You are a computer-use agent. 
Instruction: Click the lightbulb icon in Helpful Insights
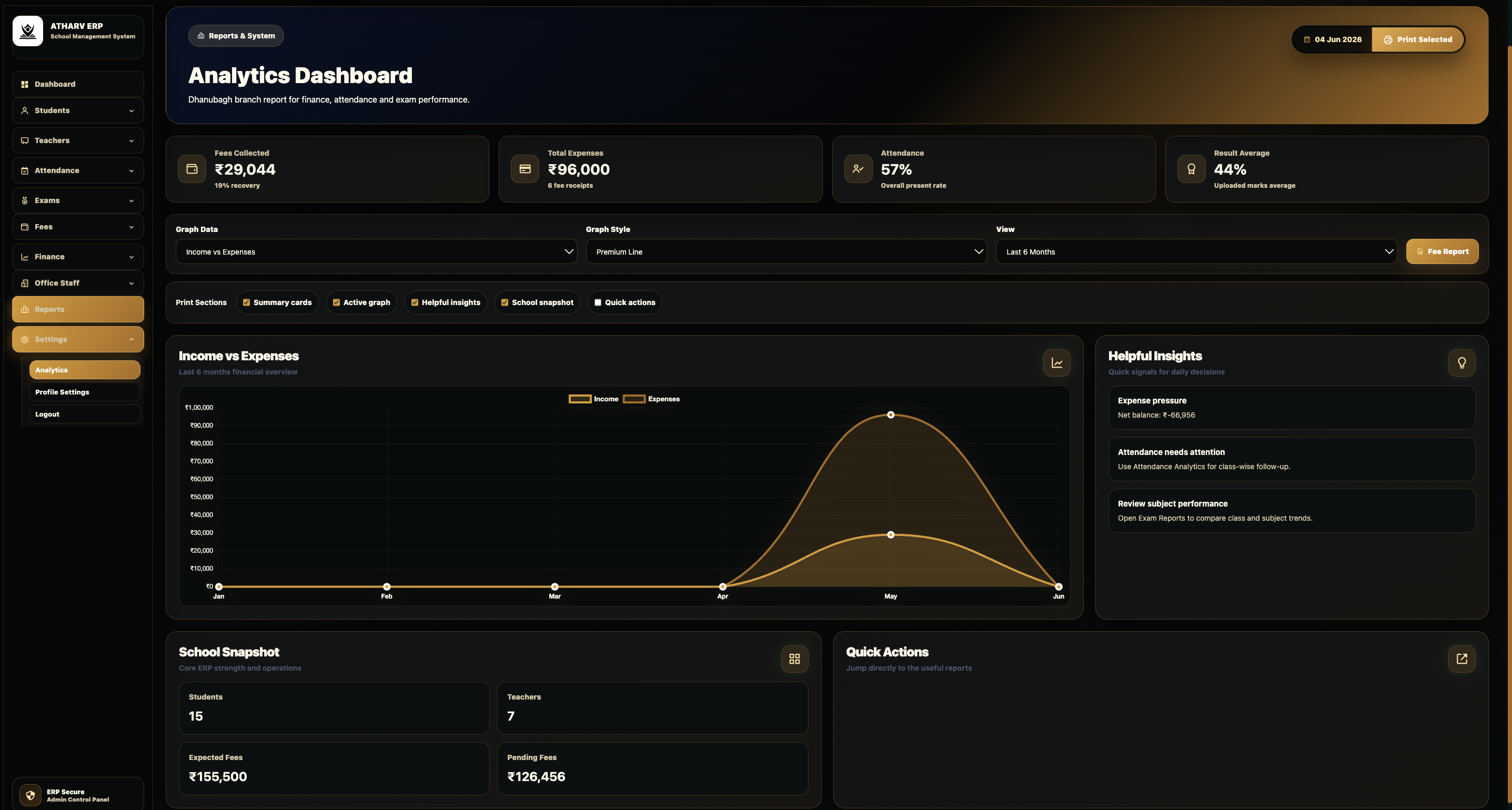[x=1461, y=363]
